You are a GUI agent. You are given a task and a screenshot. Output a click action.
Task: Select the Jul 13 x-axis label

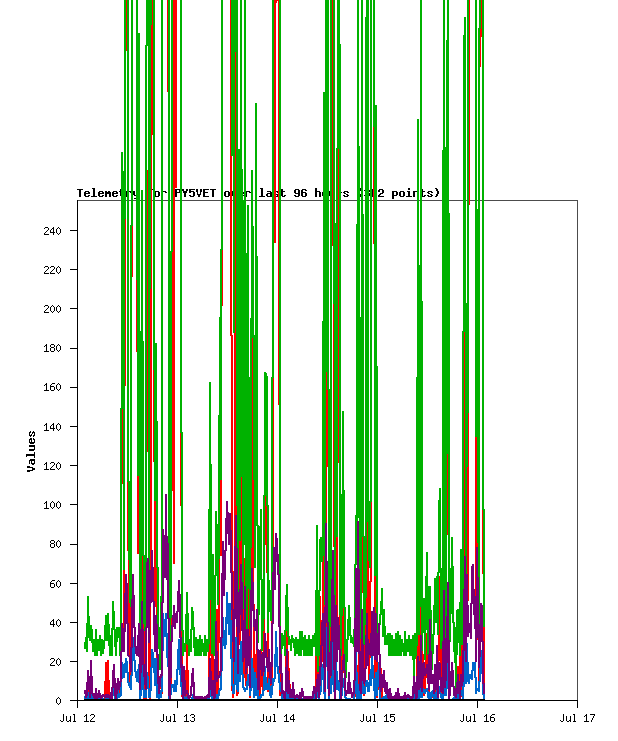(x=177, y=717)
